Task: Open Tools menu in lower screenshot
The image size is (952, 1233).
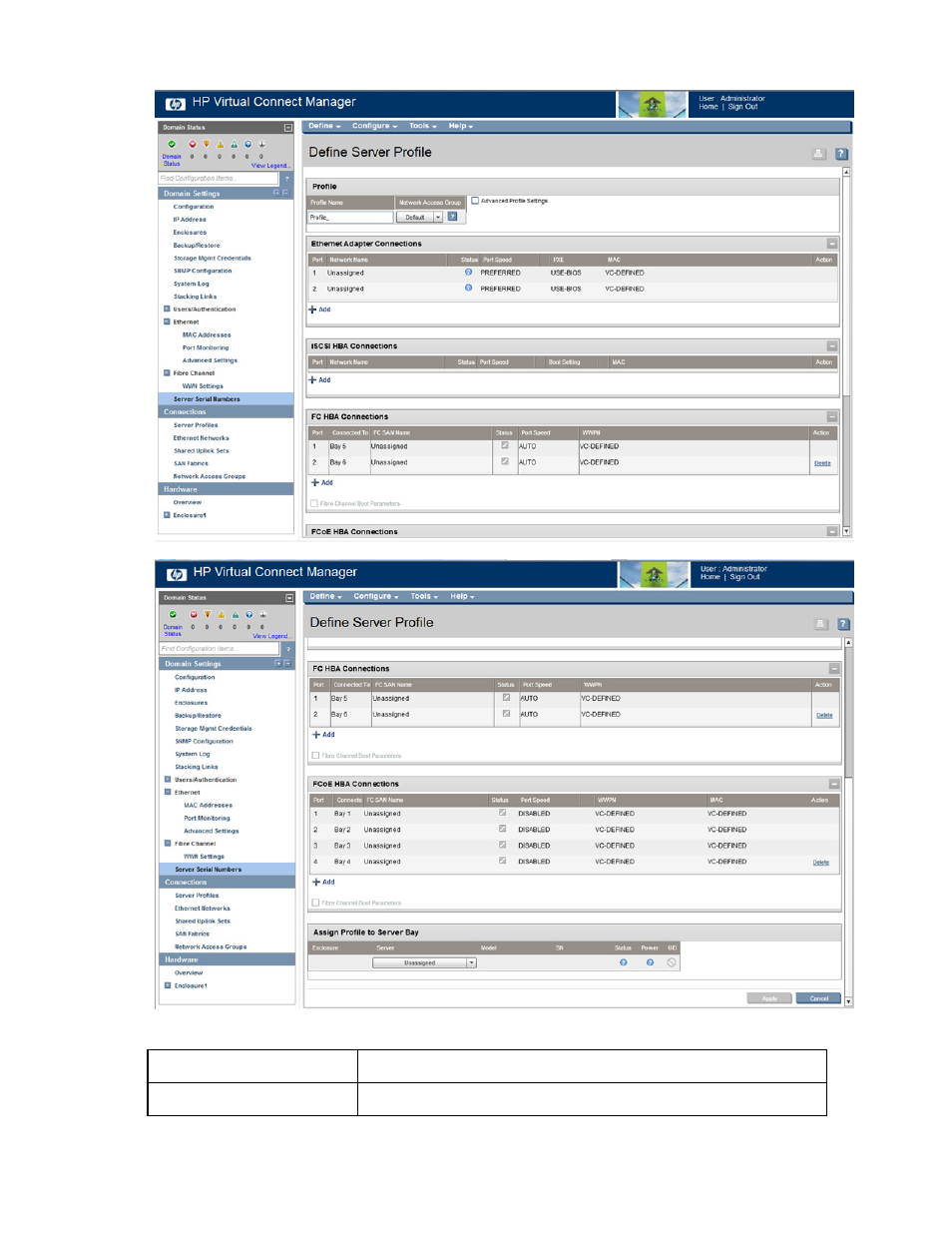Action: [425, 596]
